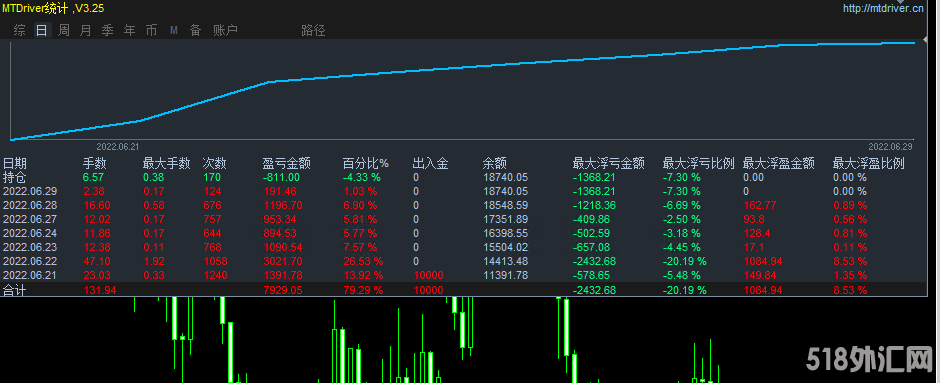The height and width of the screenshot is (383, 940).
Task: Open the 币 currency tab
Action: pos(151,30)
